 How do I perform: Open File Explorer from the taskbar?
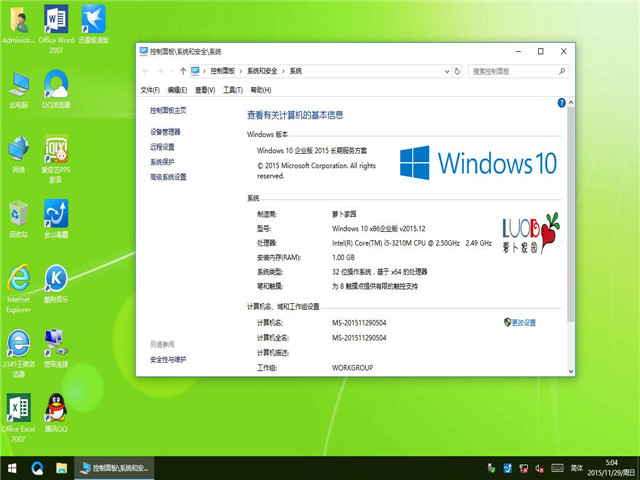tap(61, 468)
